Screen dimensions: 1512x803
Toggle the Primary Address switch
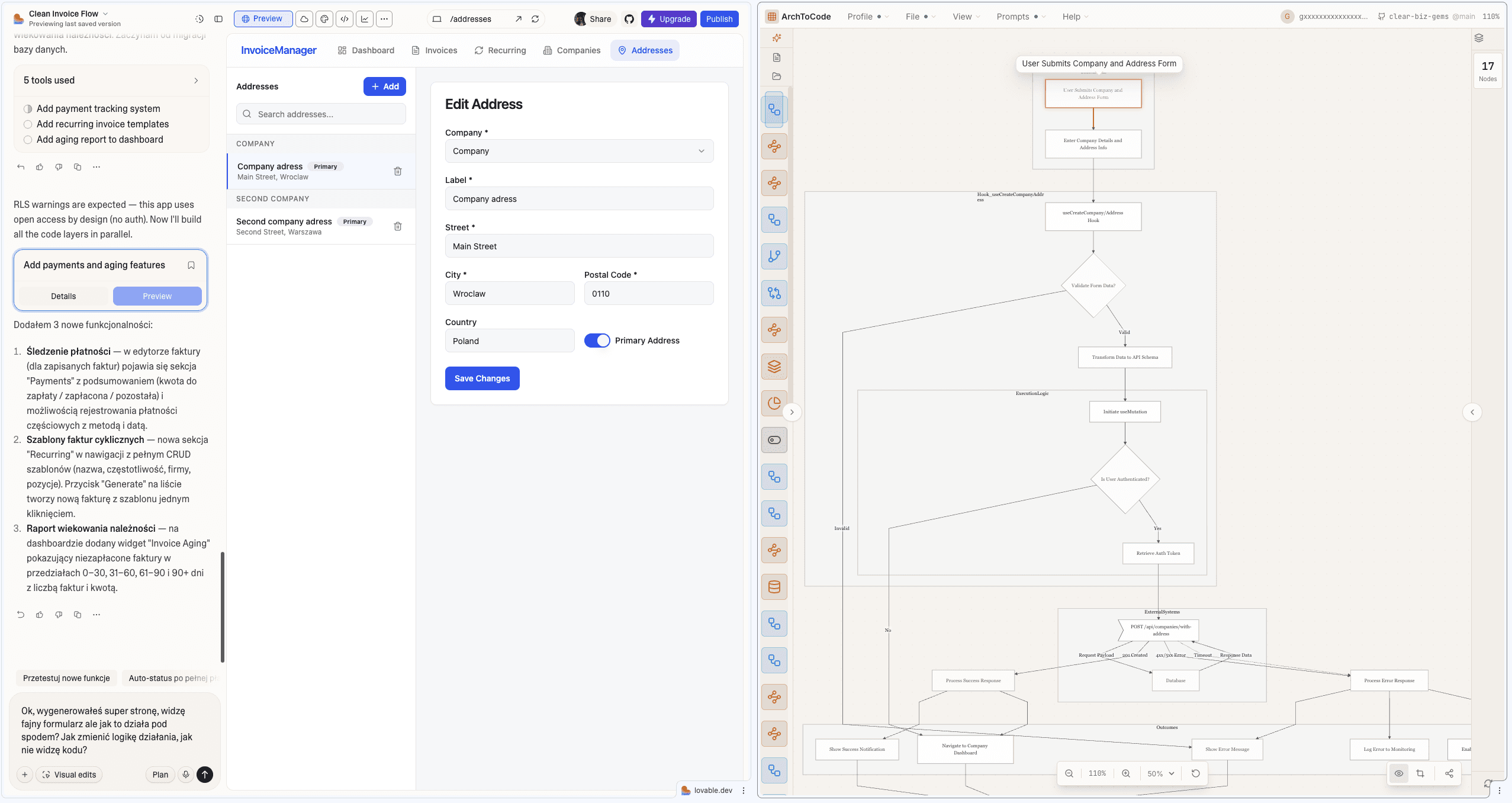pos(597,341)
